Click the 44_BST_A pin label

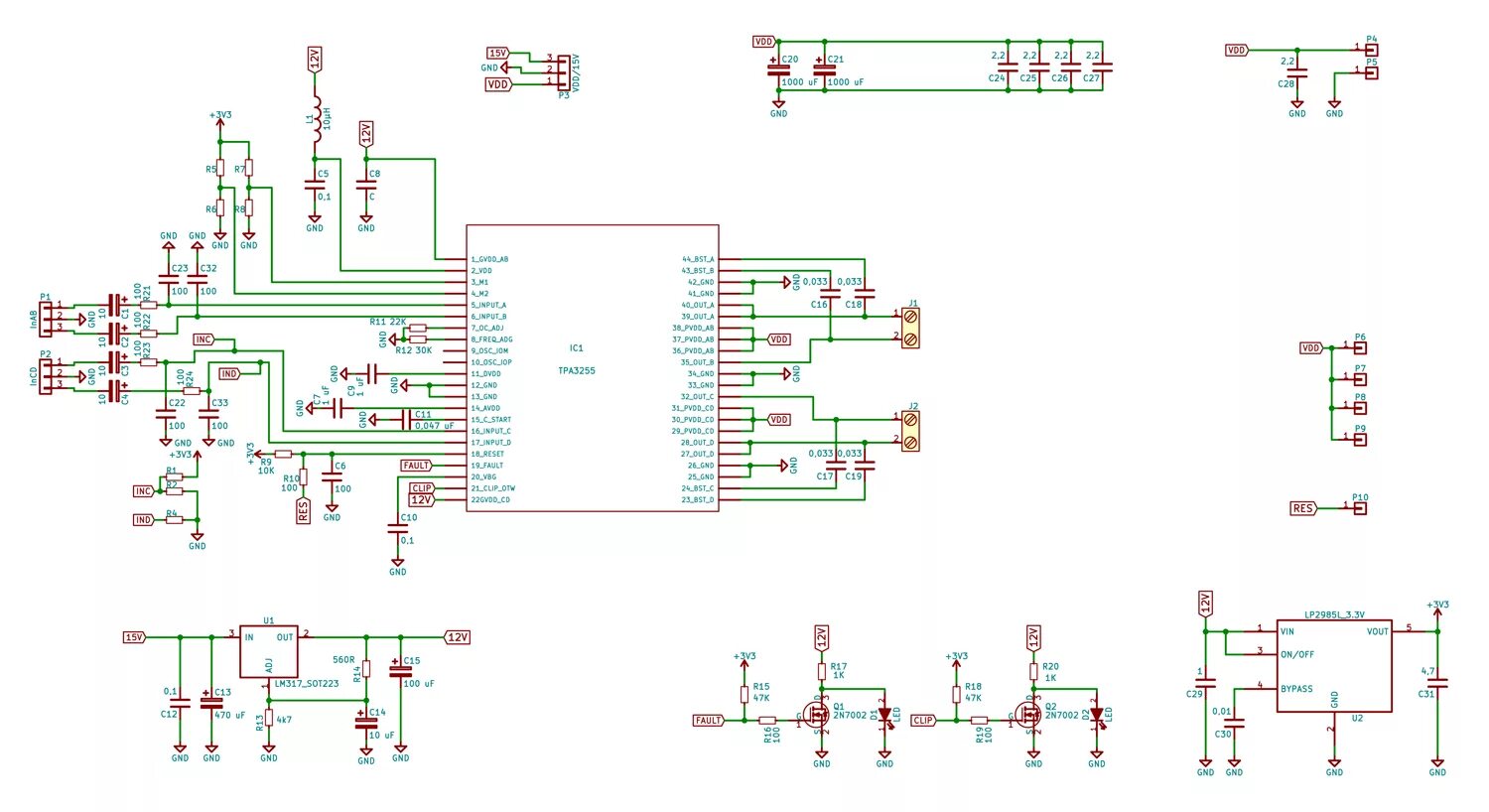pos(697,259)
